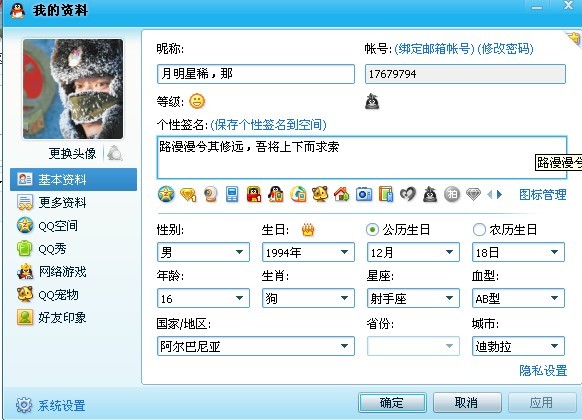Click the colorful circle with phone icon
This screenshot has width=582, height=420.
(x=298, y=194)
